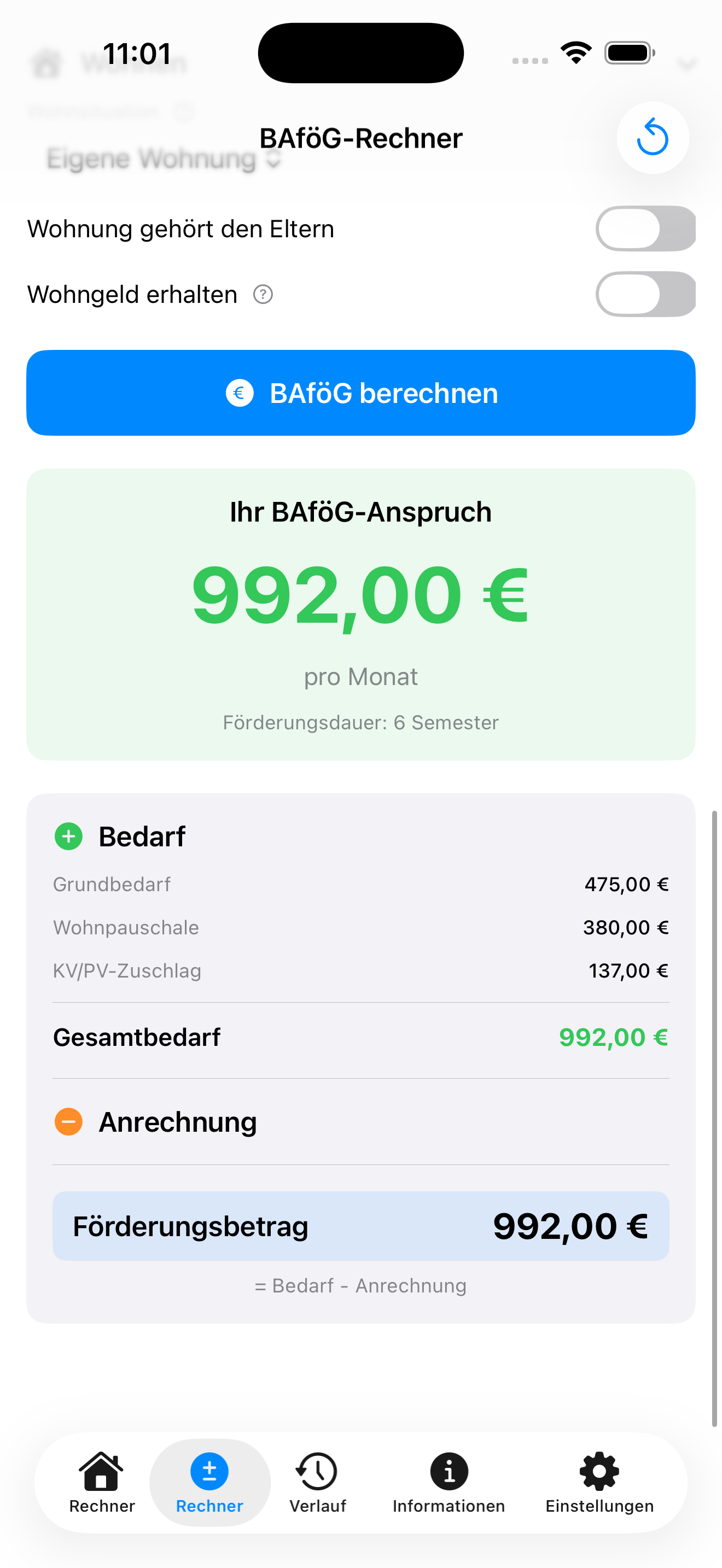Collapse the section using the top-right chevron
722x1568 pixels.
click(x=686, y=64)
